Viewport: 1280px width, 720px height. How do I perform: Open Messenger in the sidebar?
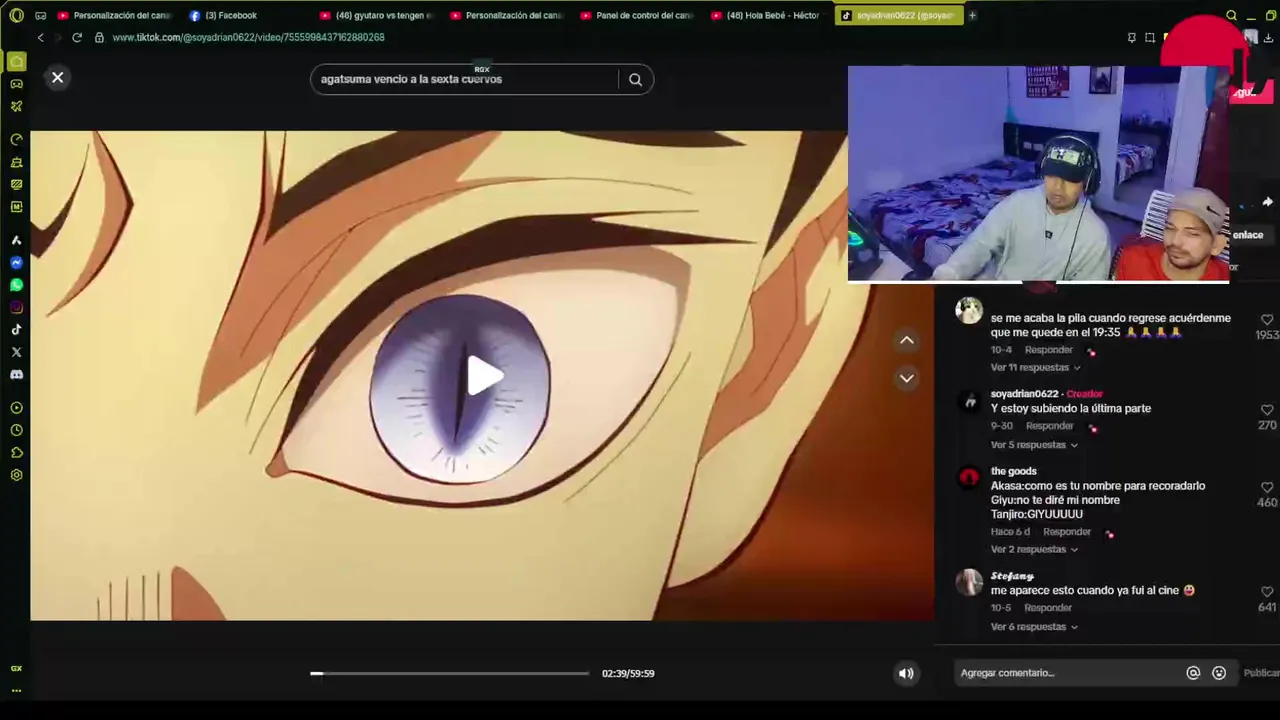click(x=16, y=262)
